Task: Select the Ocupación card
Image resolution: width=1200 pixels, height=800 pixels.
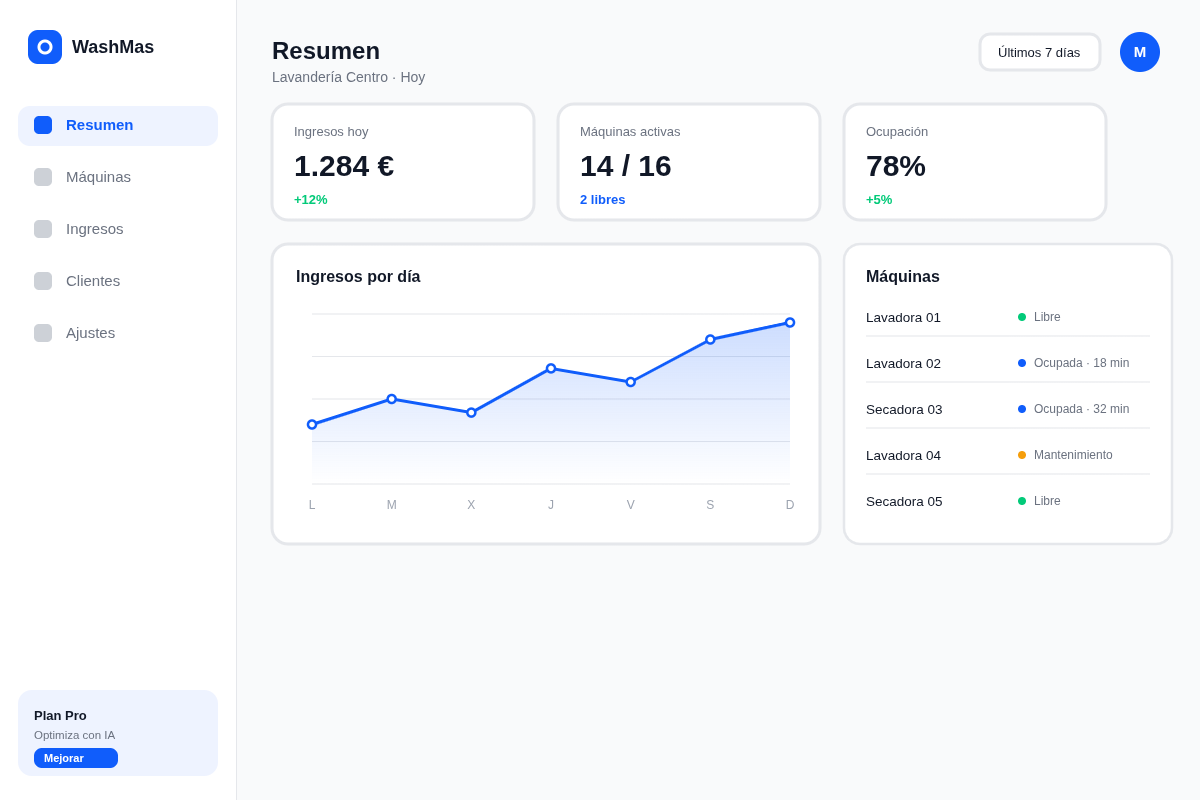Action: click(x=975, y=162)
